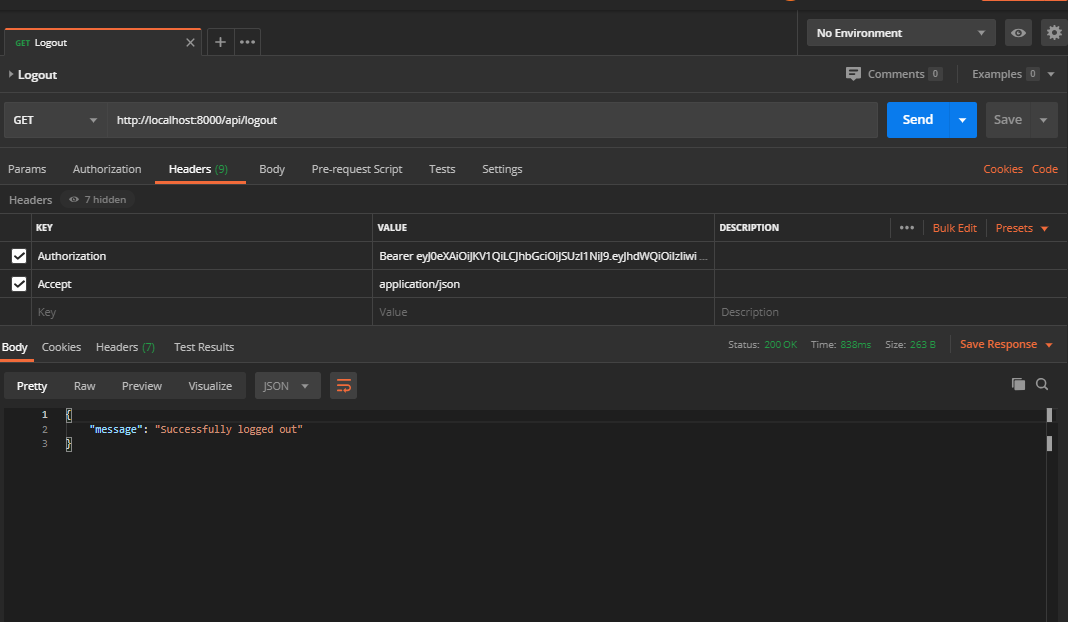This screenshot has height=622, width=1068.
Task: Click the "message" key in the response
Action: pyautogui.click(x=116, y=429)
